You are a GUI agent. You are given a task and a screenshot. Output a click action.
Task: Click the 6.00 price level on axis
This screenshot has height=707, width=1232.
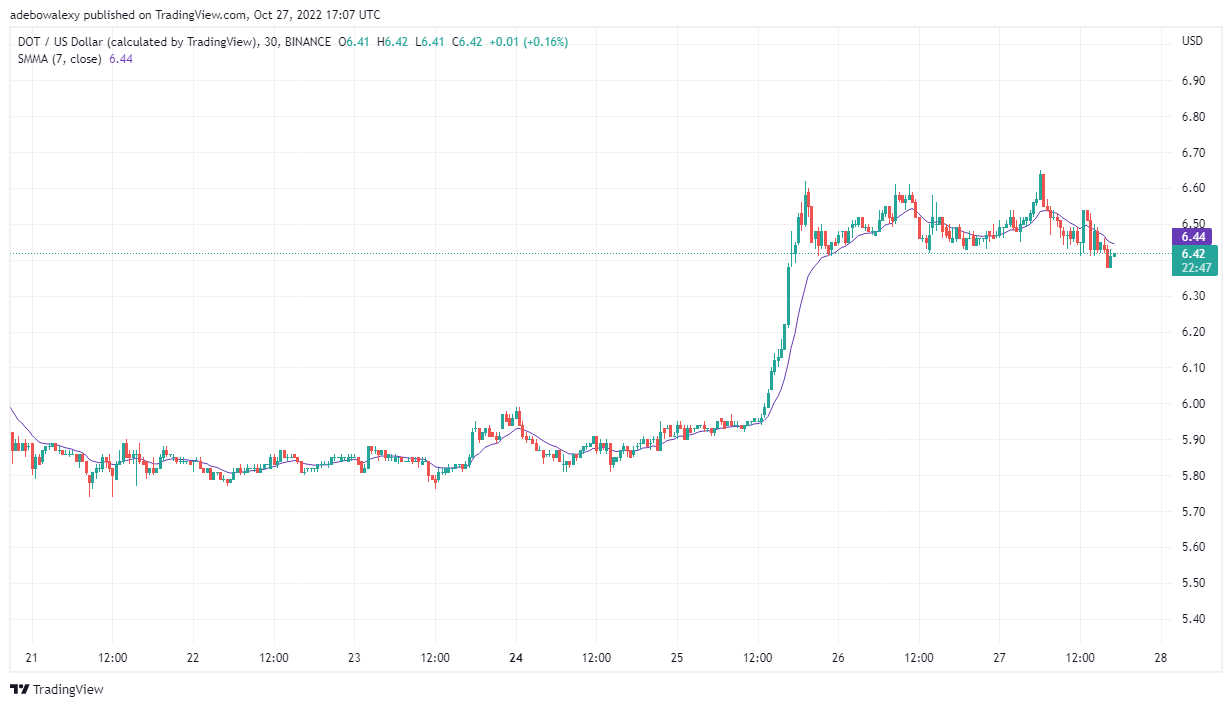(1192, 404)
